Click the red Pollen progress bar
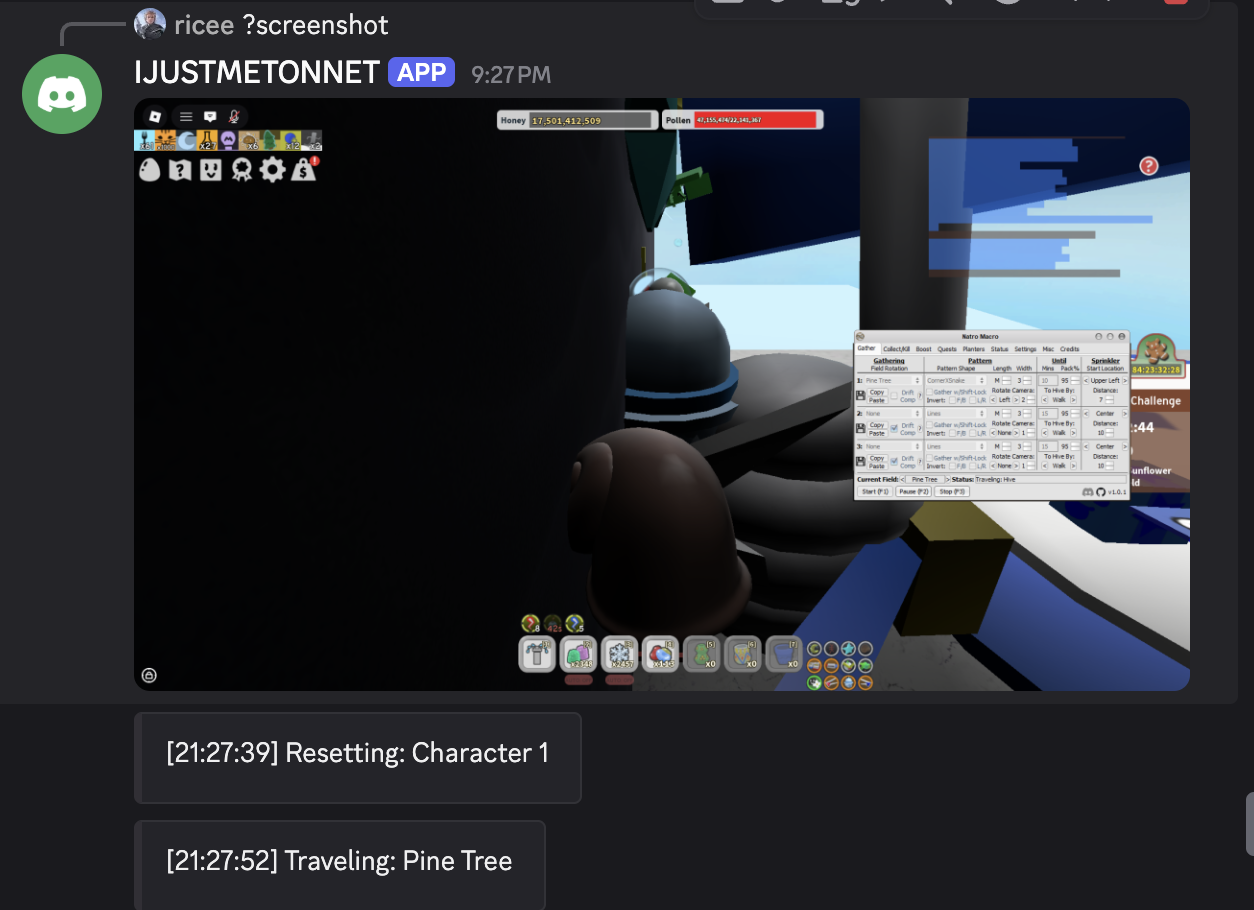1254x910 pixels. click(x=756, y=120)
